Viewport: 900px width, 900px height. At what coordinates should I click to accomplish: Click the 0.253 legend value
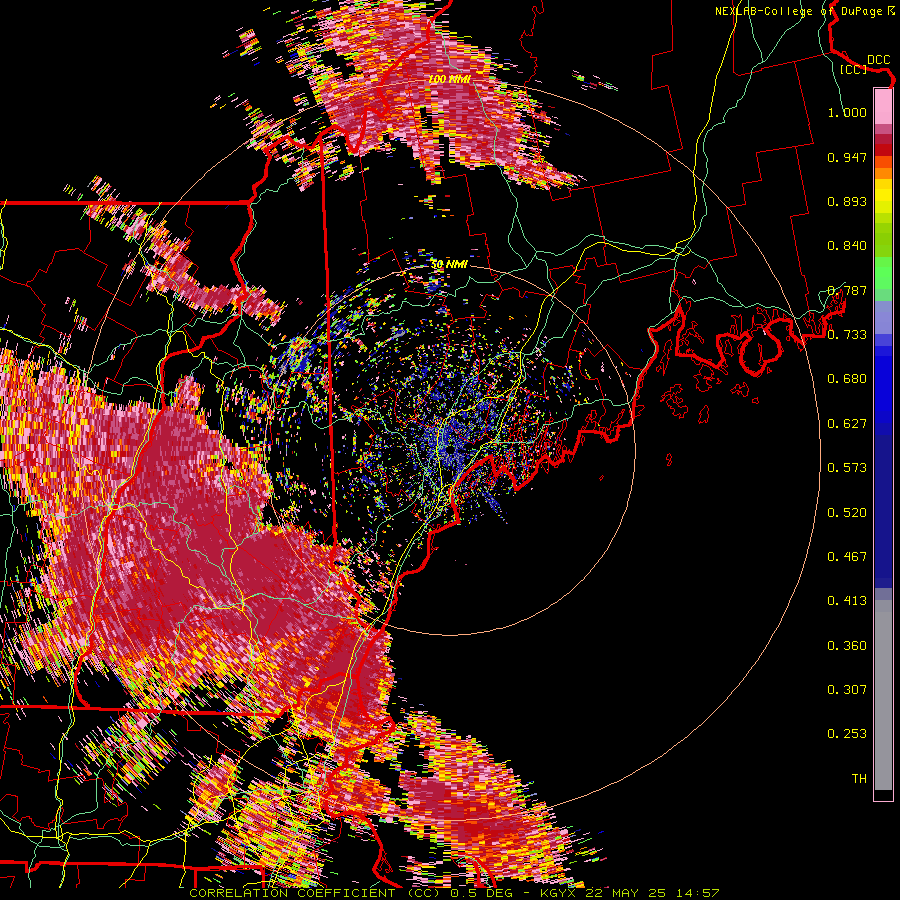[x=847, y=734]
